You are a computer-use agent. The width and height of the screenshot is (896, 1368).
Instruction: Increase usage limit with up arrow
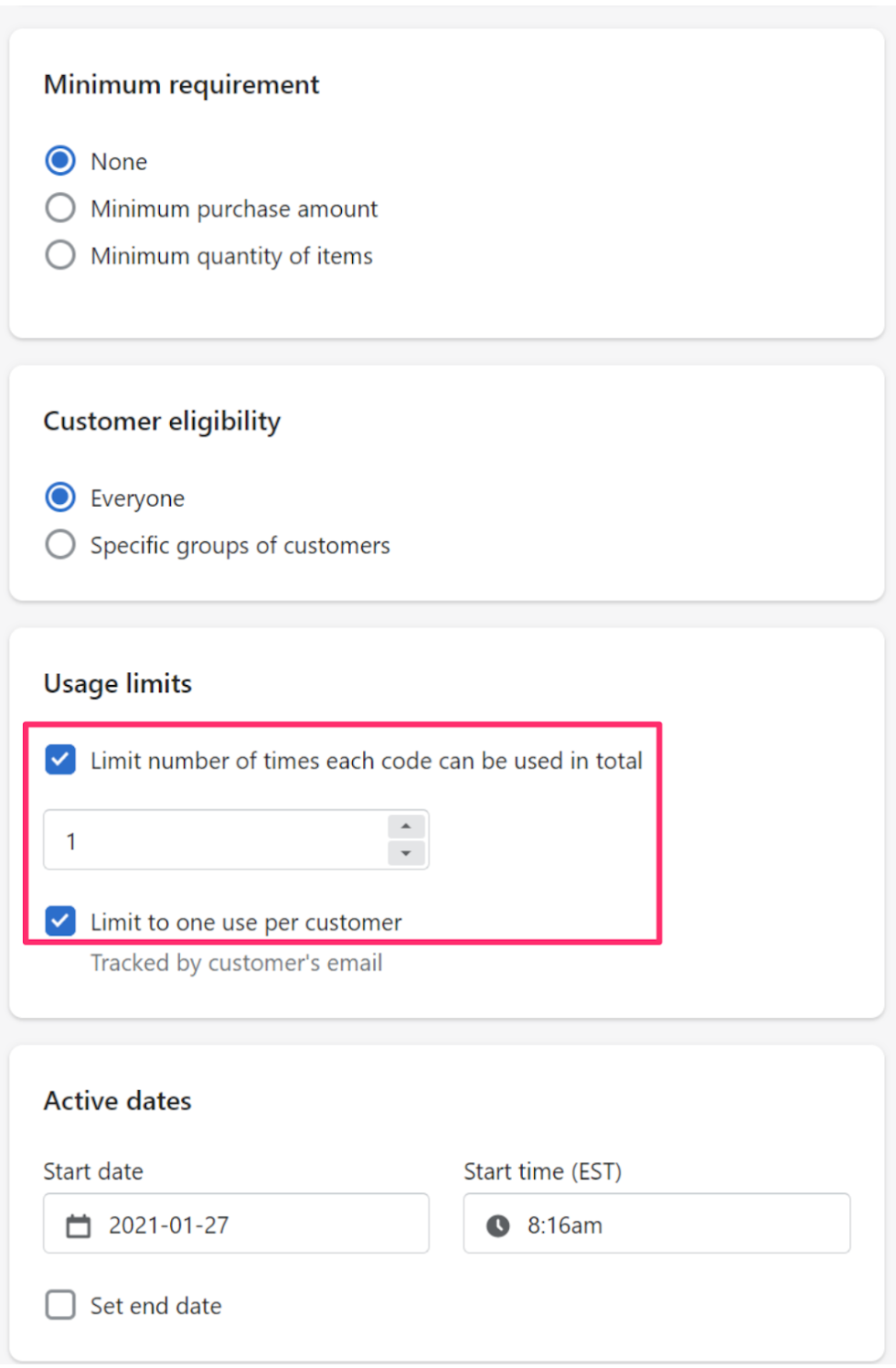pos(406,827)
